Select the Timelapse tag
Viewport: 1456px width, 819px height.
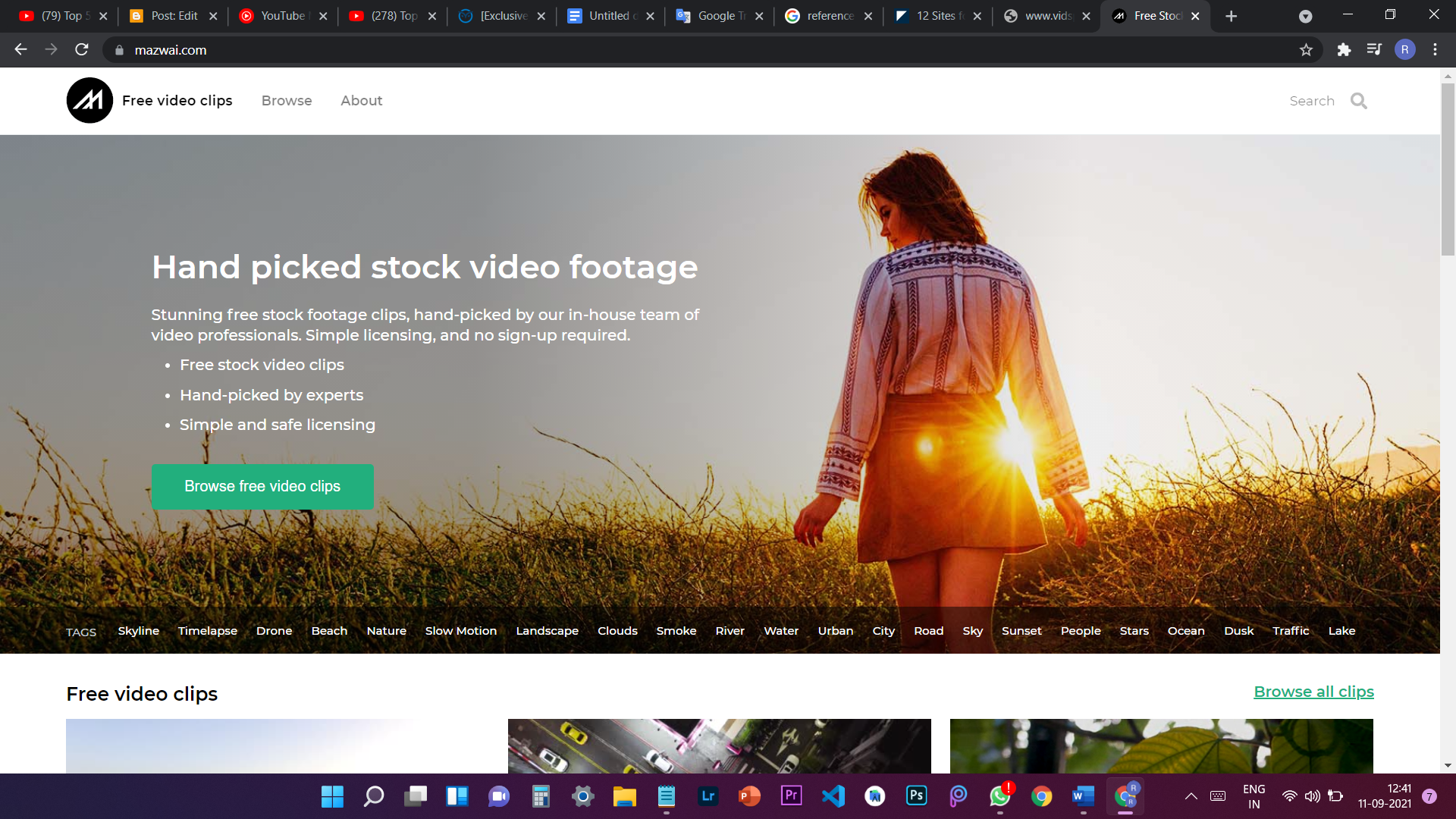(207, 631)
